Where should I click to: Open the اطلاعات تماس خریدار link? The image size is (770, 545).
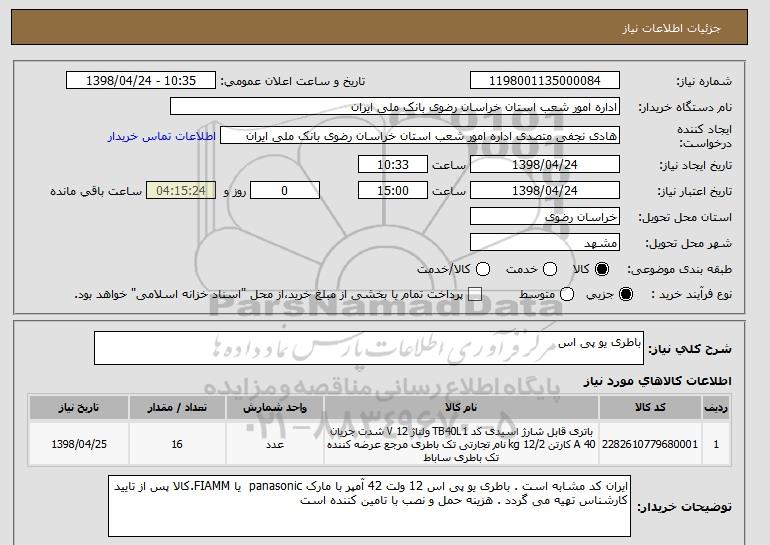point(162,136)
